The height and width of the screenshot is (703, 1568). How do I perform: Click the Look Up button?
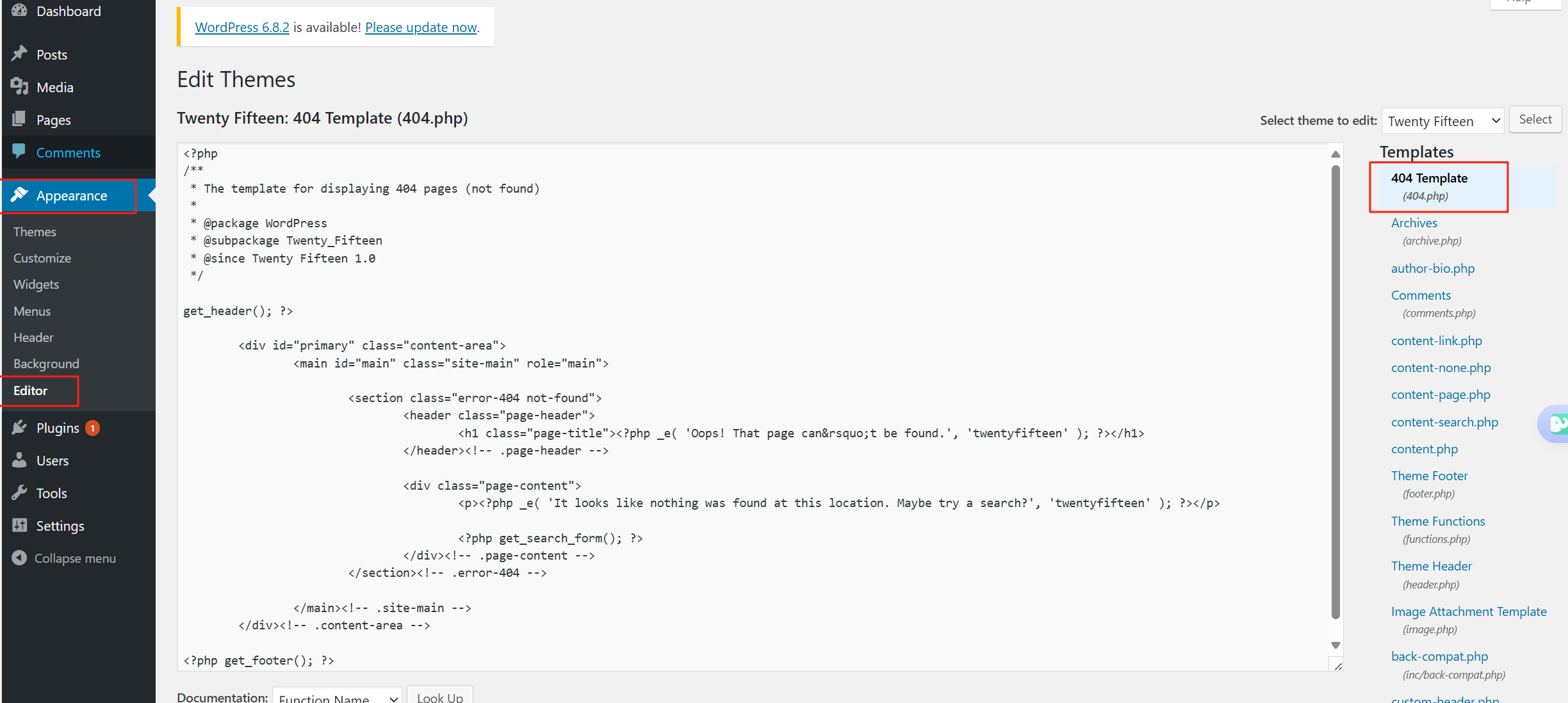pos(440,696)
